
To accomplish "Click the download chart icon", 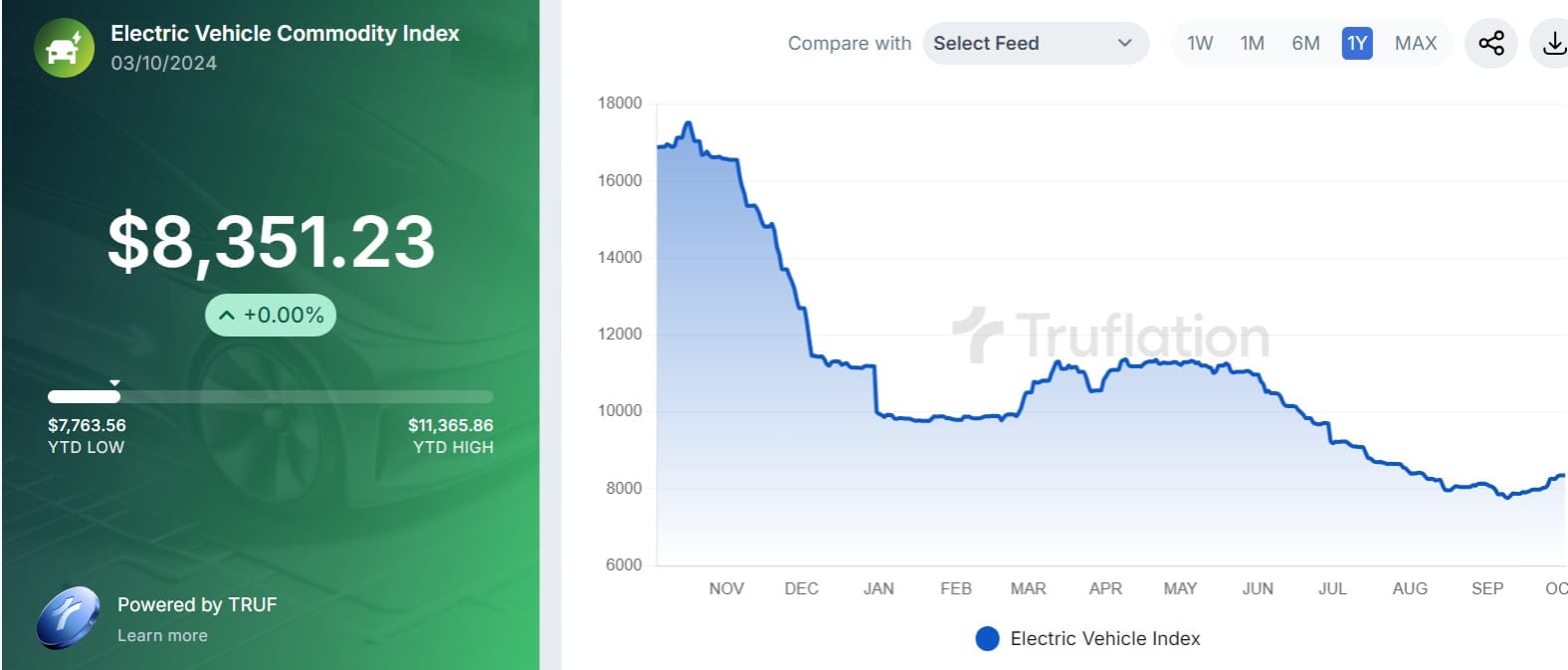I will click(x=1553, y=43).
